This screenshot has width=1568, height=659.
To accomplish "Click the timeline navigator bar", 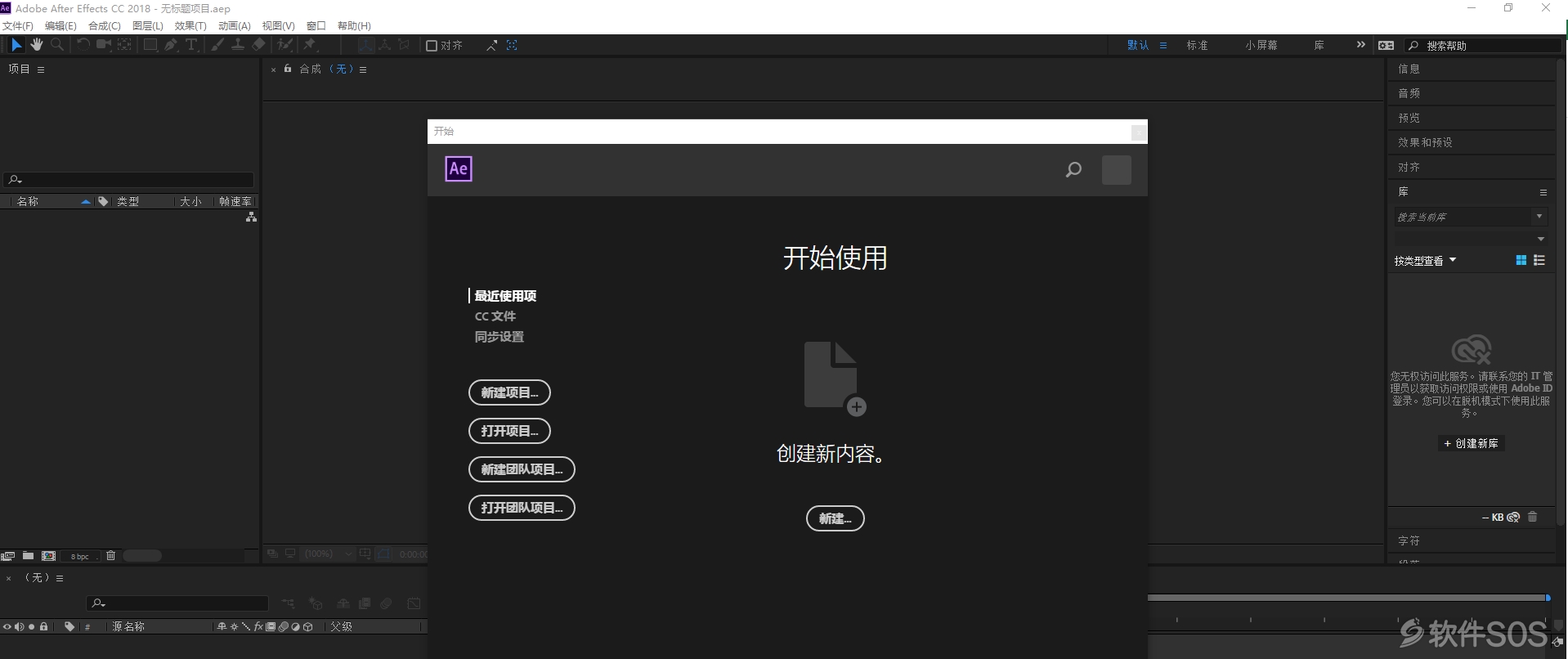I will coord(1349,598).
